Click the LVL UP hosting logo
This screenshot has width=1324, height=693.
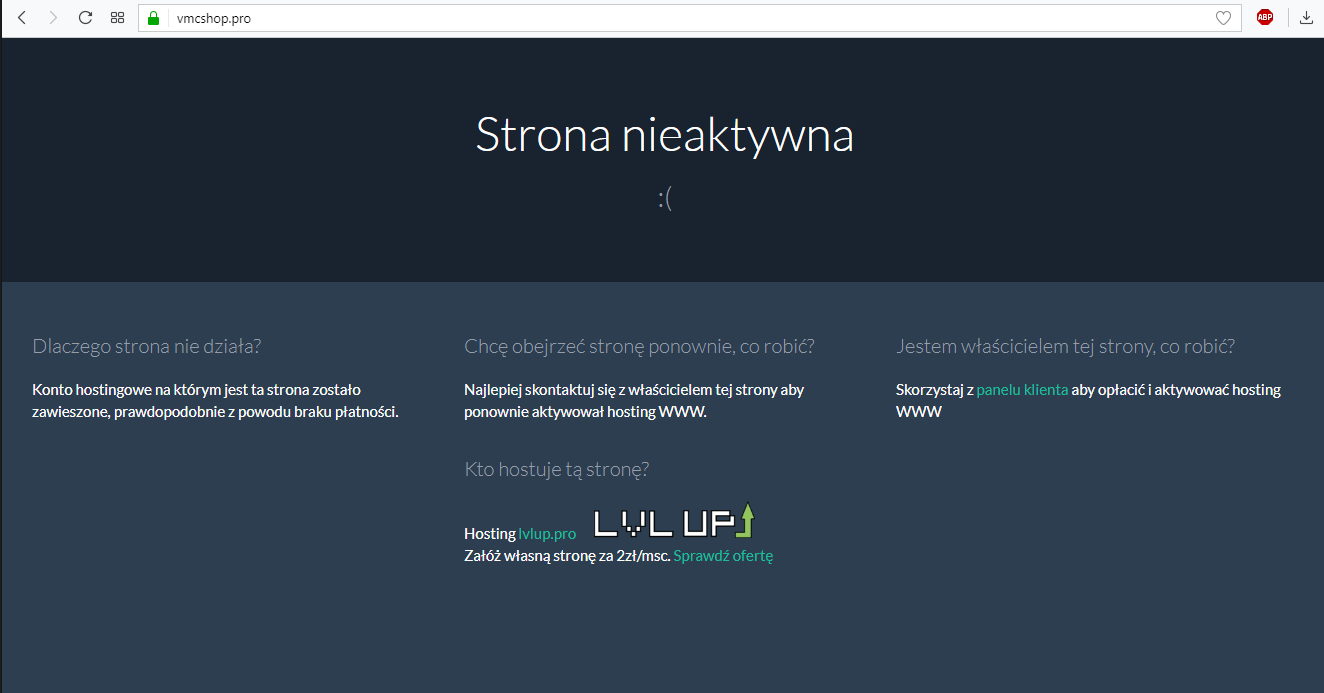[x=674, y=522]
